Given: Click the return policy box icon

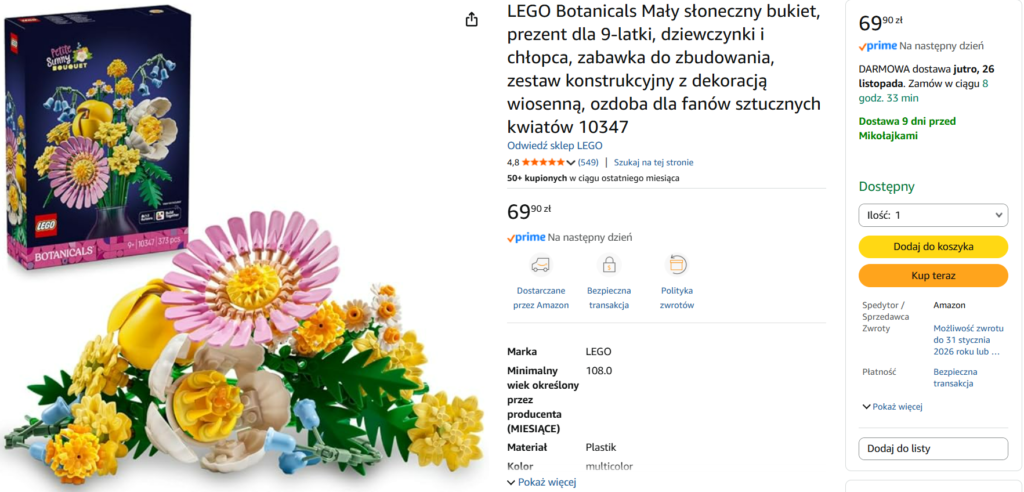Looking at the screenshot, I should click(677, 265).
